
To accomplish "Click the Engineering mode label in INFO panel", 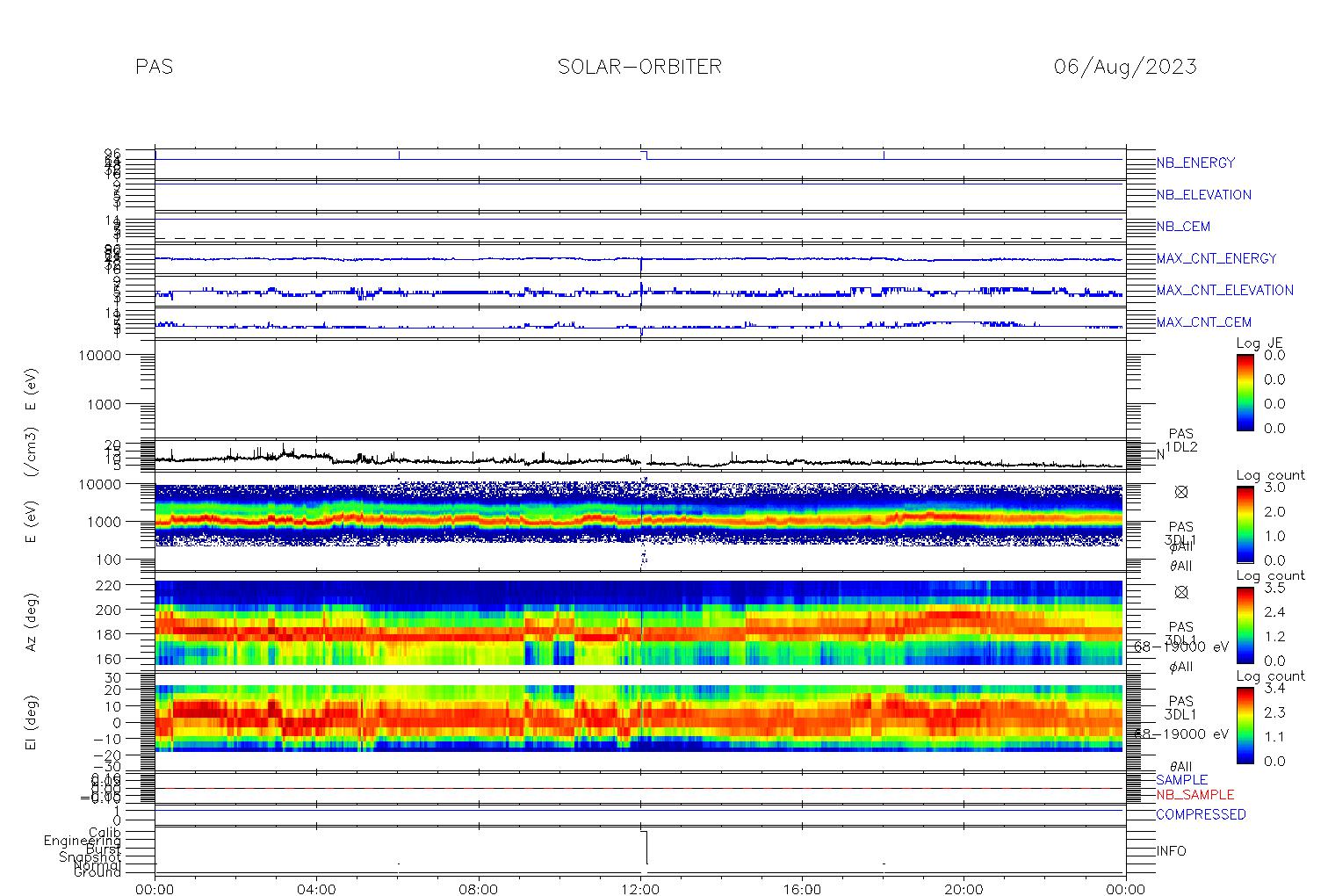I will pyautogui.click(x=83, y=841).
